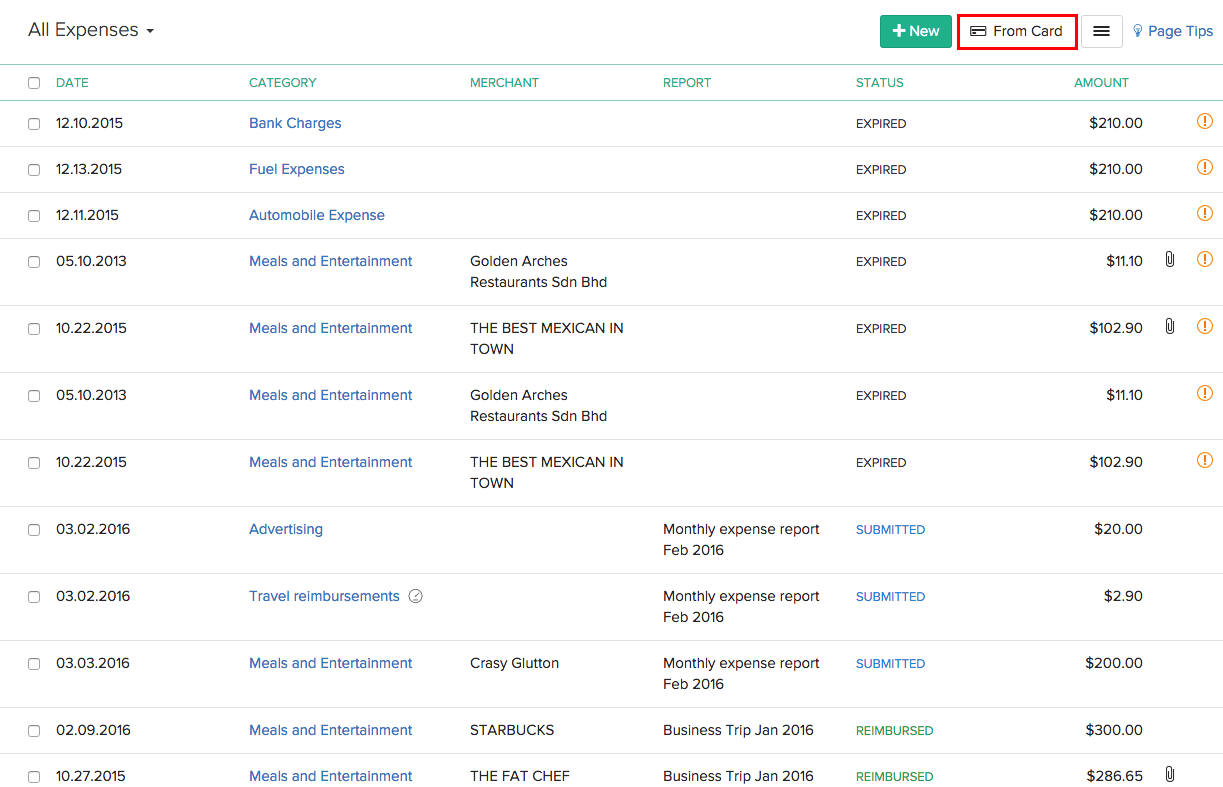Sort expenses by AMOUNT column header

tap(1101, 83)
